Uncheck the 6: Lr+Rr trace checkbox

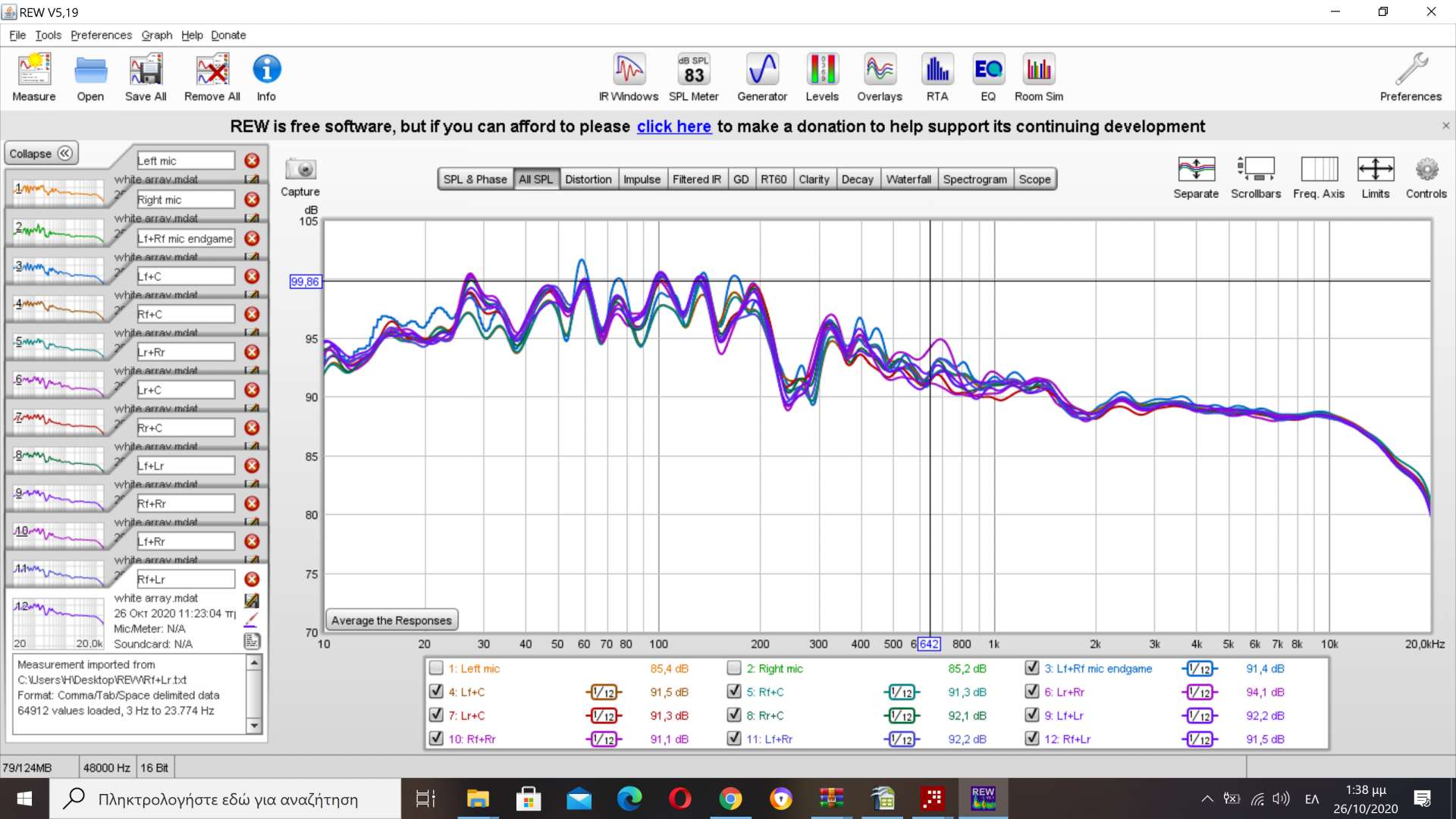(1032, 692)
